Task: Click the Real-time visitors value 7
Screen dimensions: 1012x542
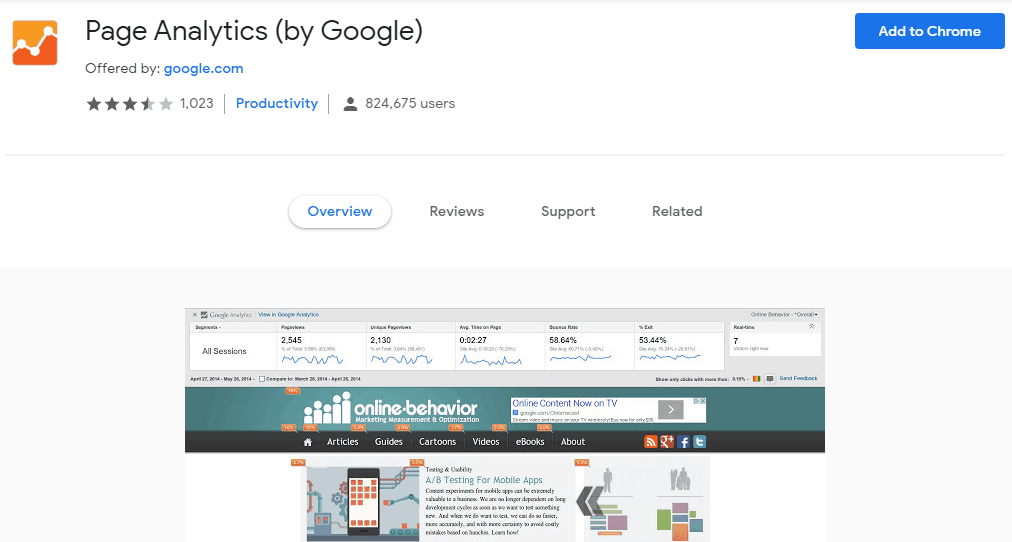Action: click(736, 341)
